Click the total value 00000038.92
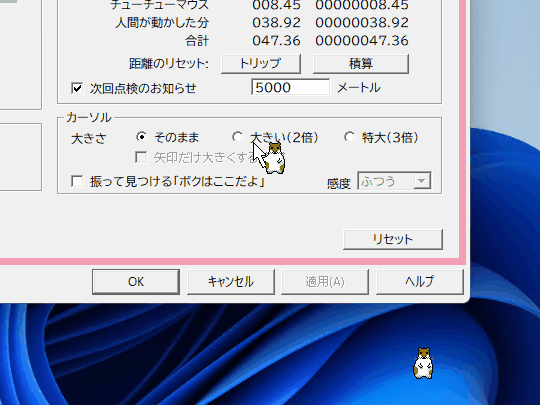Image resolution: width=540 pixels, height=405 pixels. click(x=362, y=22)
